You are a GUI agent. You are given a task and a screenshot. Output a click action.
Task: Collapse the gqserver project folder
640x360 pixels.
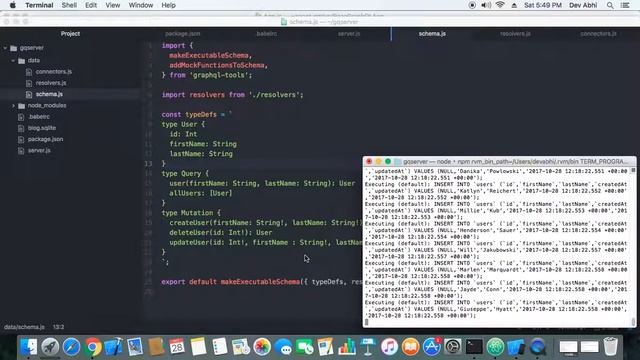5,48
